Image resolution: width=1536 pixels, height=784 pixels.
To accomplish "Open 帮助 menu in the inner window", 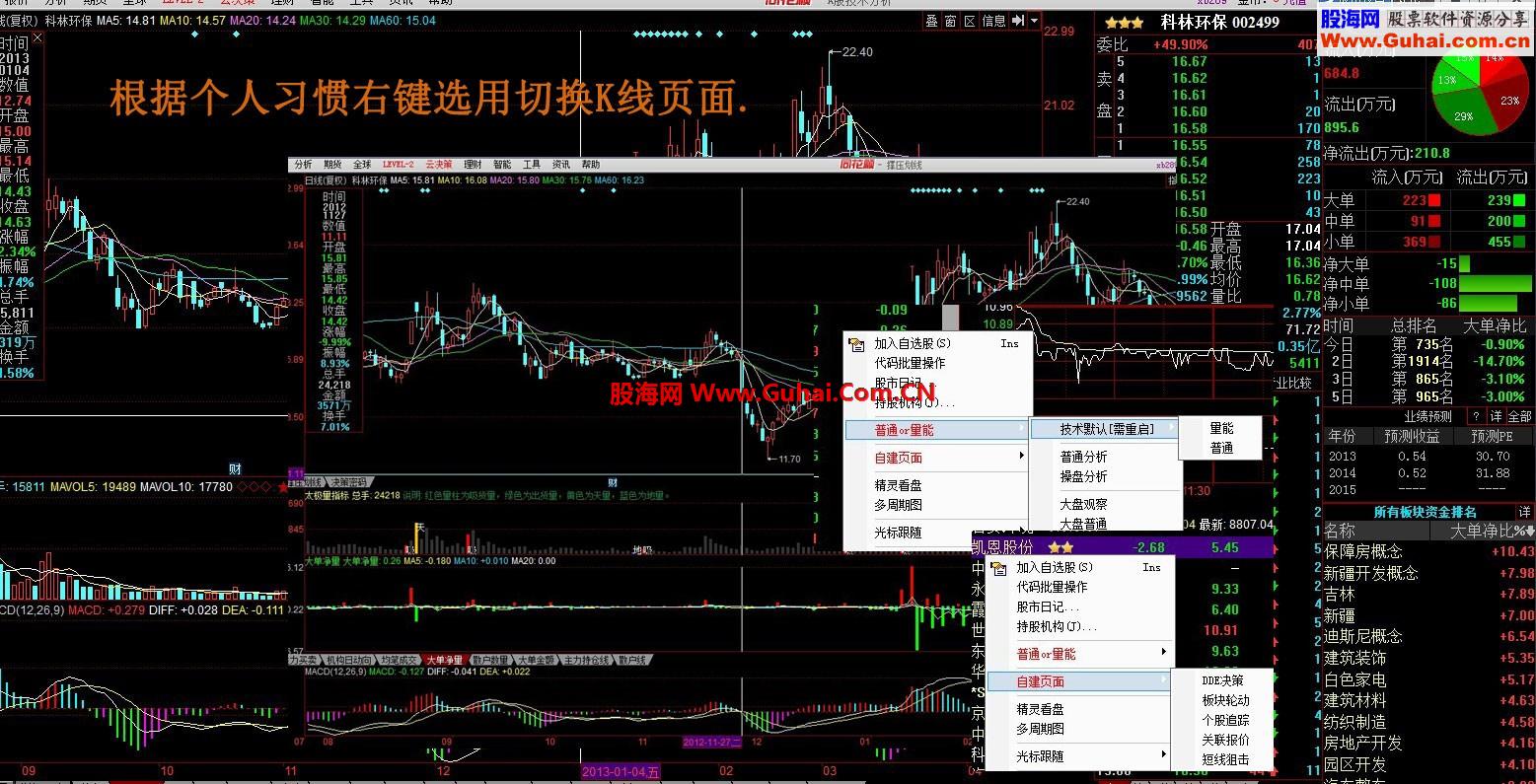I will click(591, 165).
